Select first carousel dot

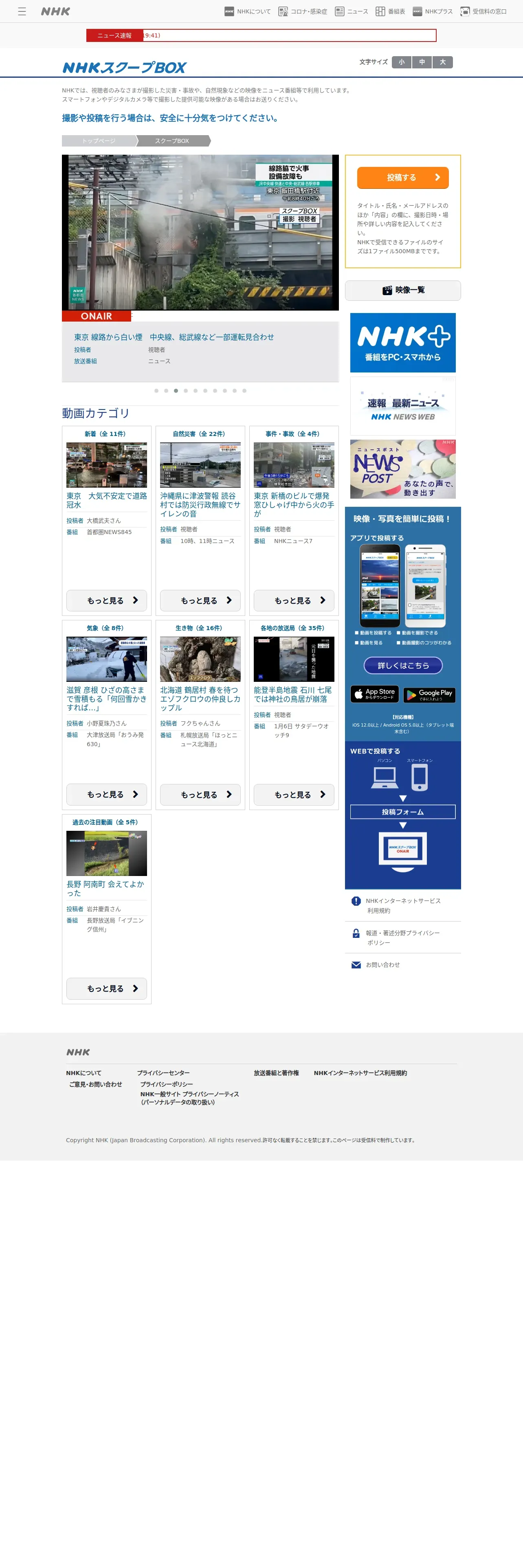coord(156,391)
